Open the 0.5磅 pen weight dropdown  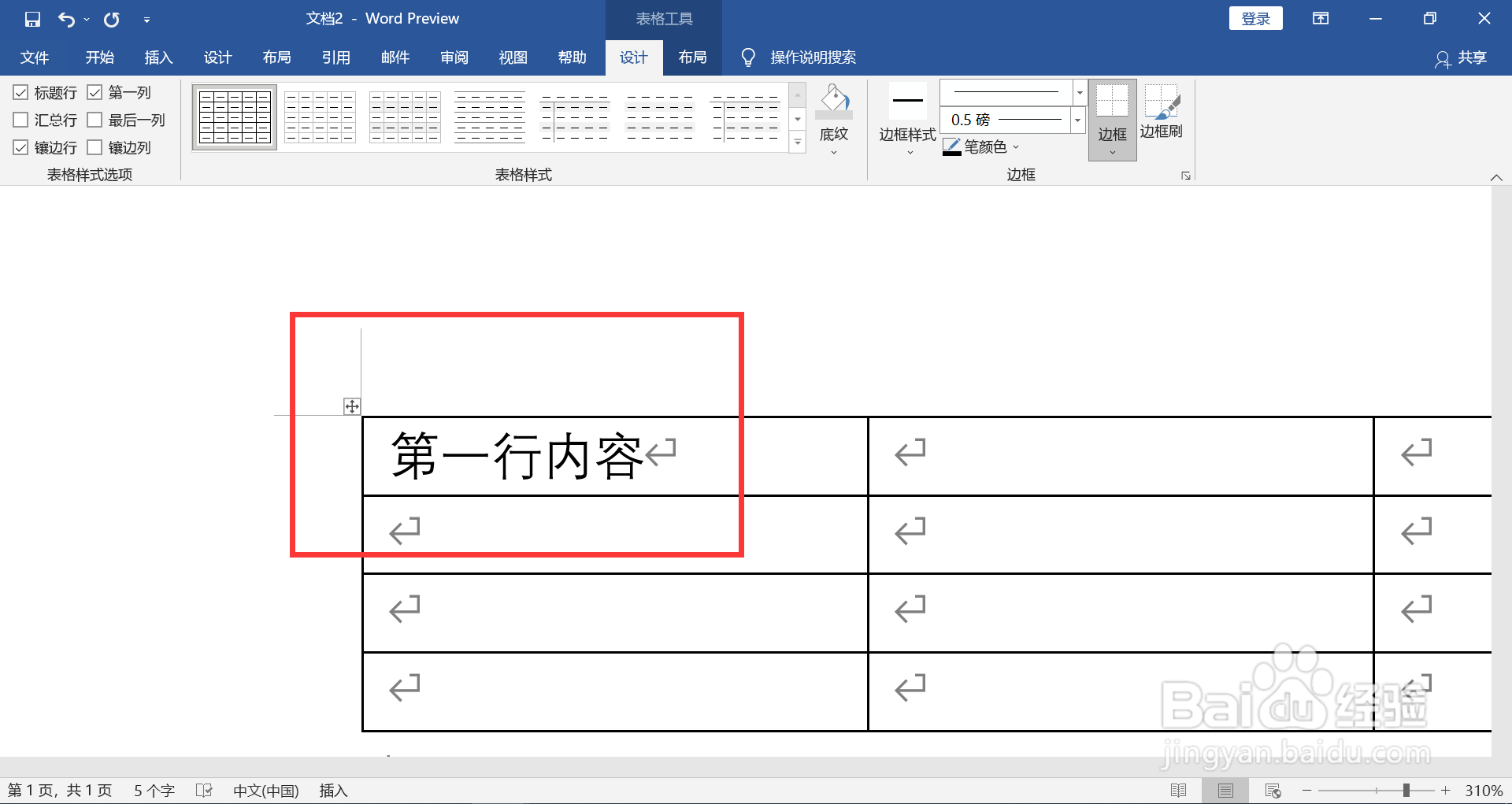click(x=1077, y=120)
